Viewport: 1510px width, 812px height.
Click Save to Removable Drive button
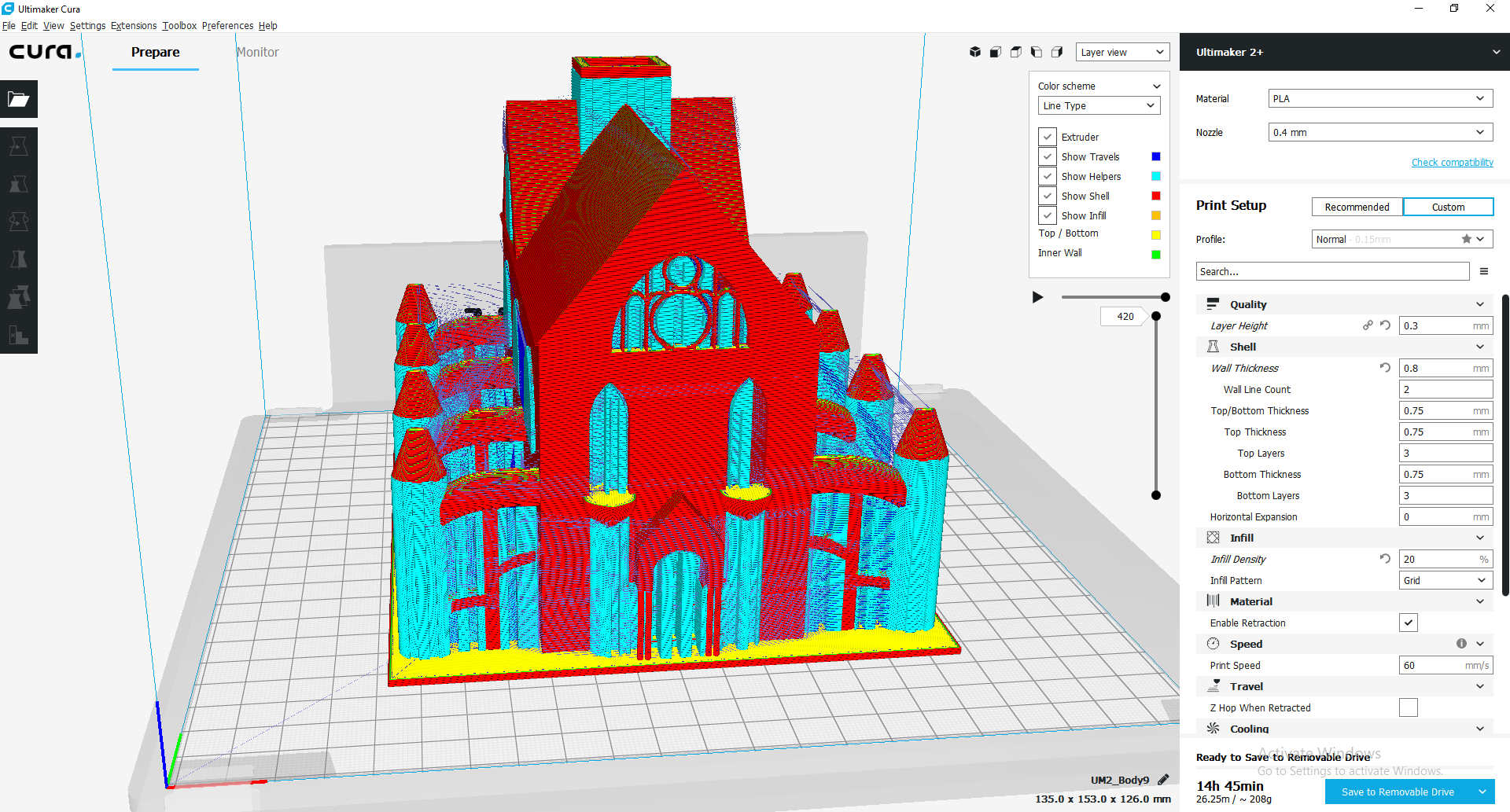(x=1398, y=792)
